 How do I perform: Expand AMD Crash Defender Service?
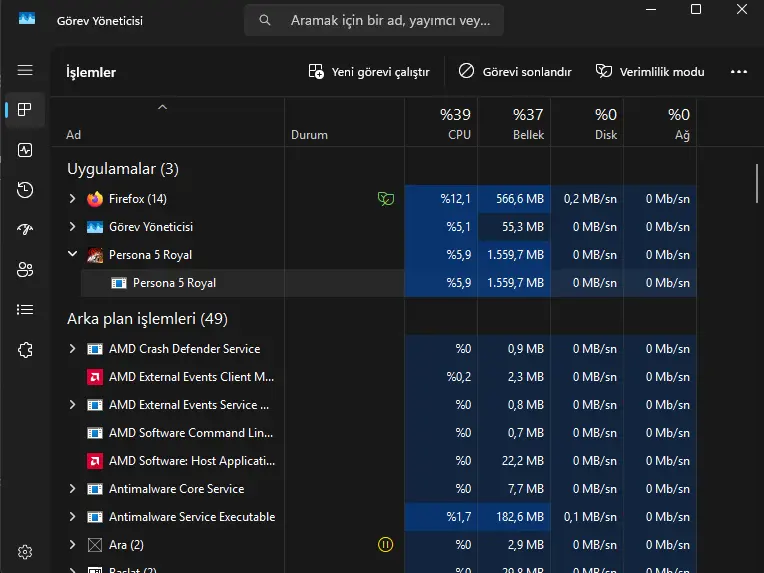(72, 348)
